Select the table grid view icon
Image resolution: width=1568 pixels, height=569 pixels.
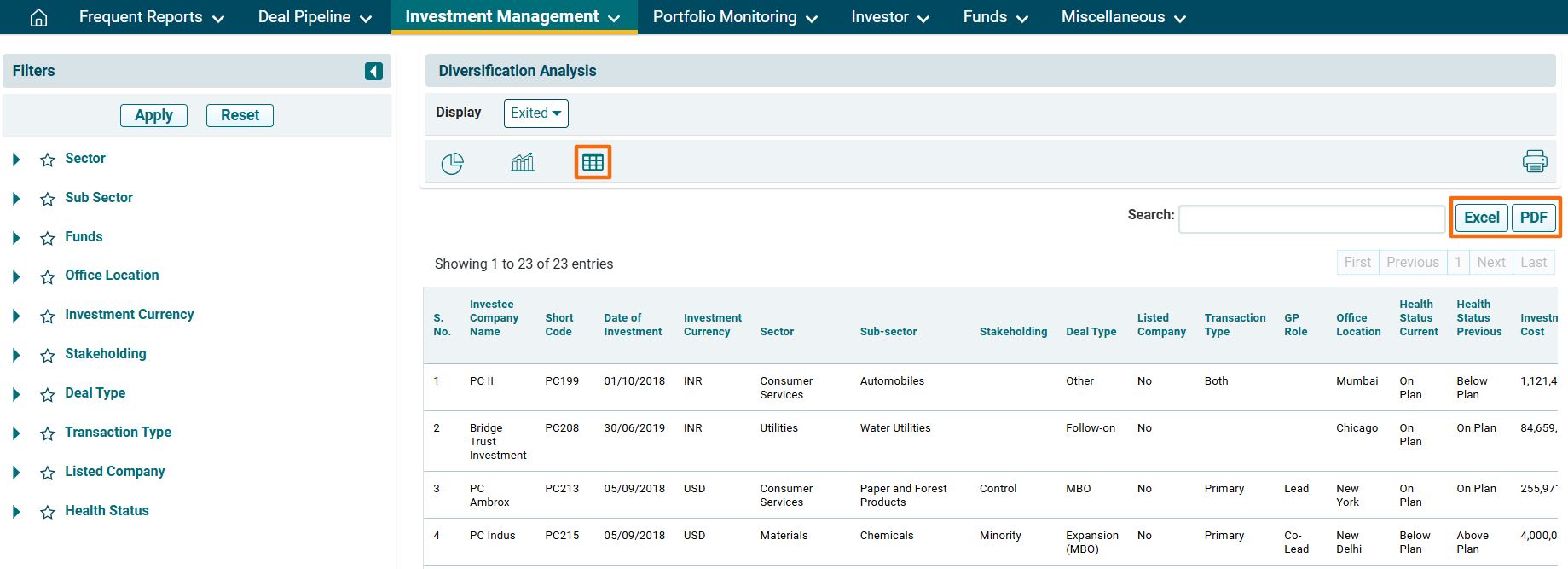pos(593,162)
